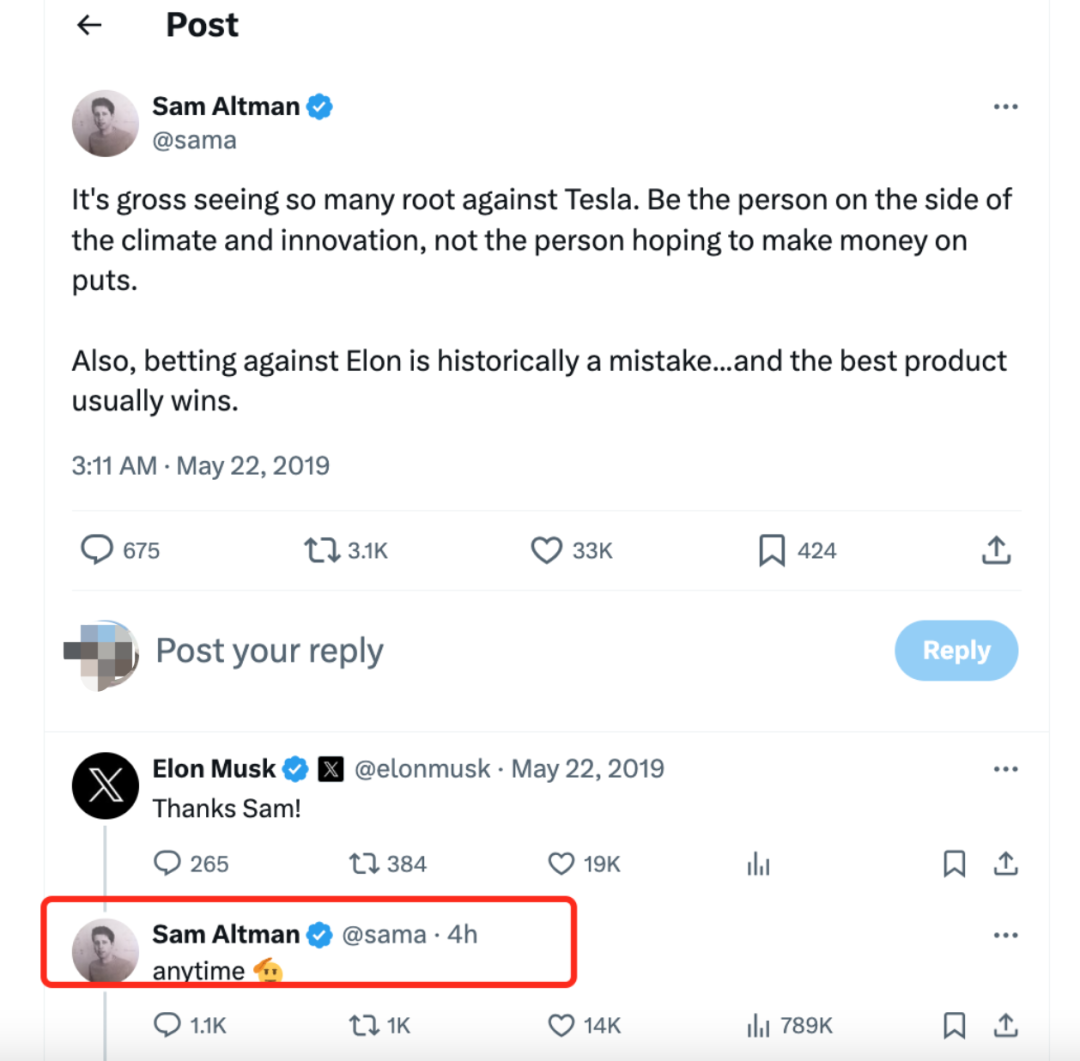Go back using the arrow icon
The height and width of the screenshot is (1061, 1080).
pyautogui.click(x=90, y=25)
